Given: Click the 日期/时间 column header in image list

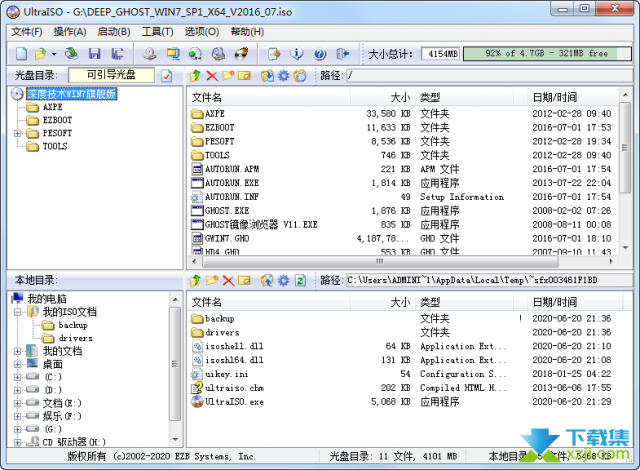Looking at the screenshot, I should coord(555,97).
